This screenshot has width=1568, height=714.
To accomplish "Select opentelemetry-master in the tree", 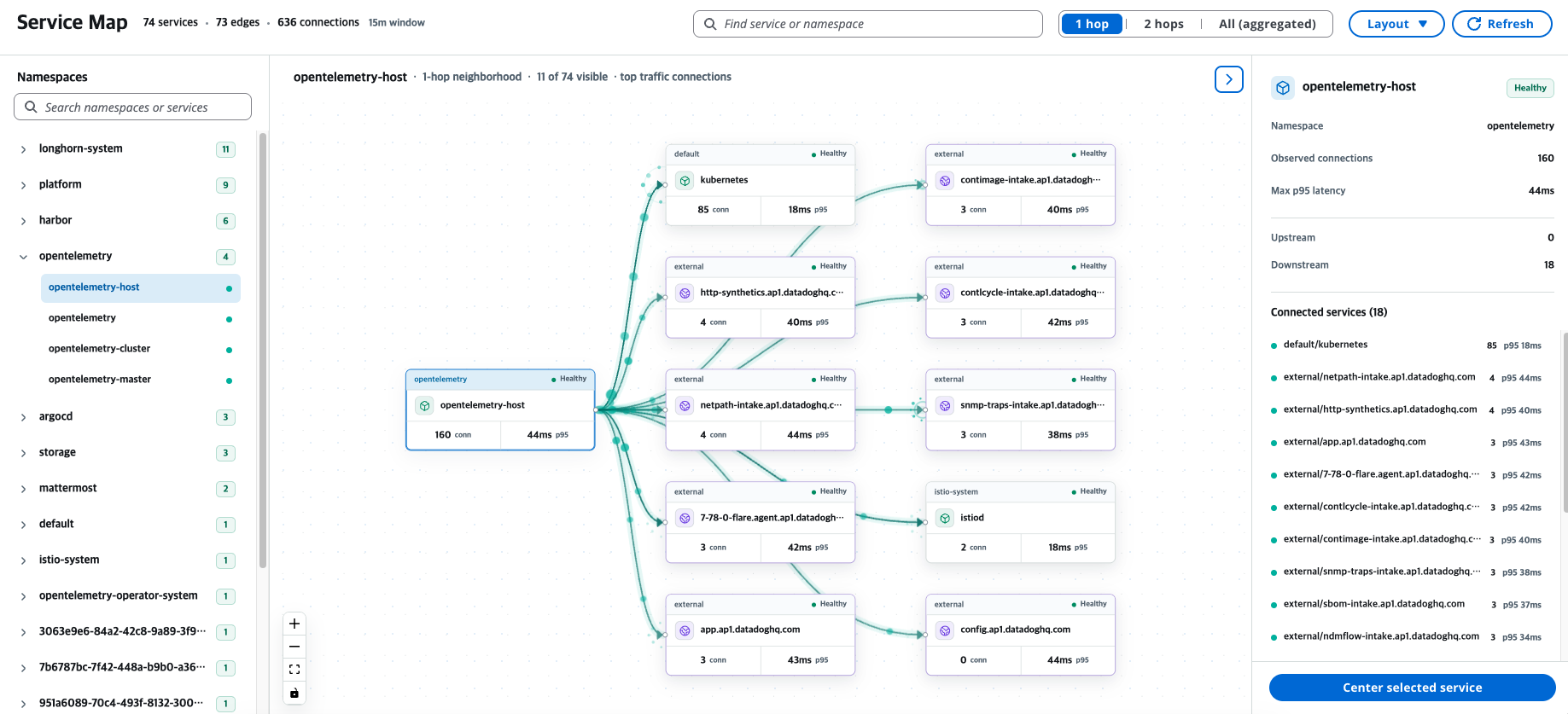I will click(141, 380).
